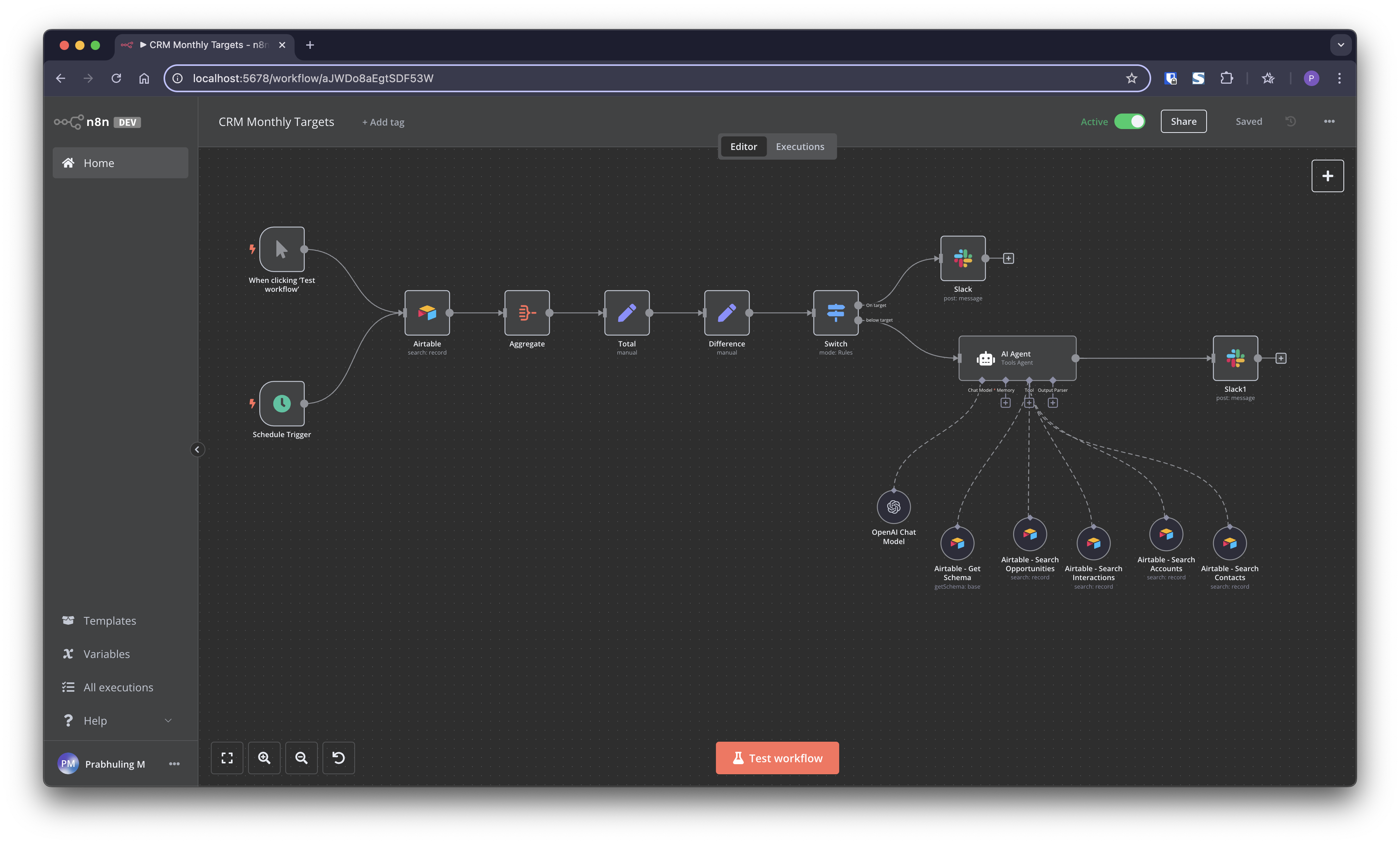Open Airtable - Search Opportunities node
Image resolution: width=1400 pixels, height=844 pixels.
tap(1029, 534)
